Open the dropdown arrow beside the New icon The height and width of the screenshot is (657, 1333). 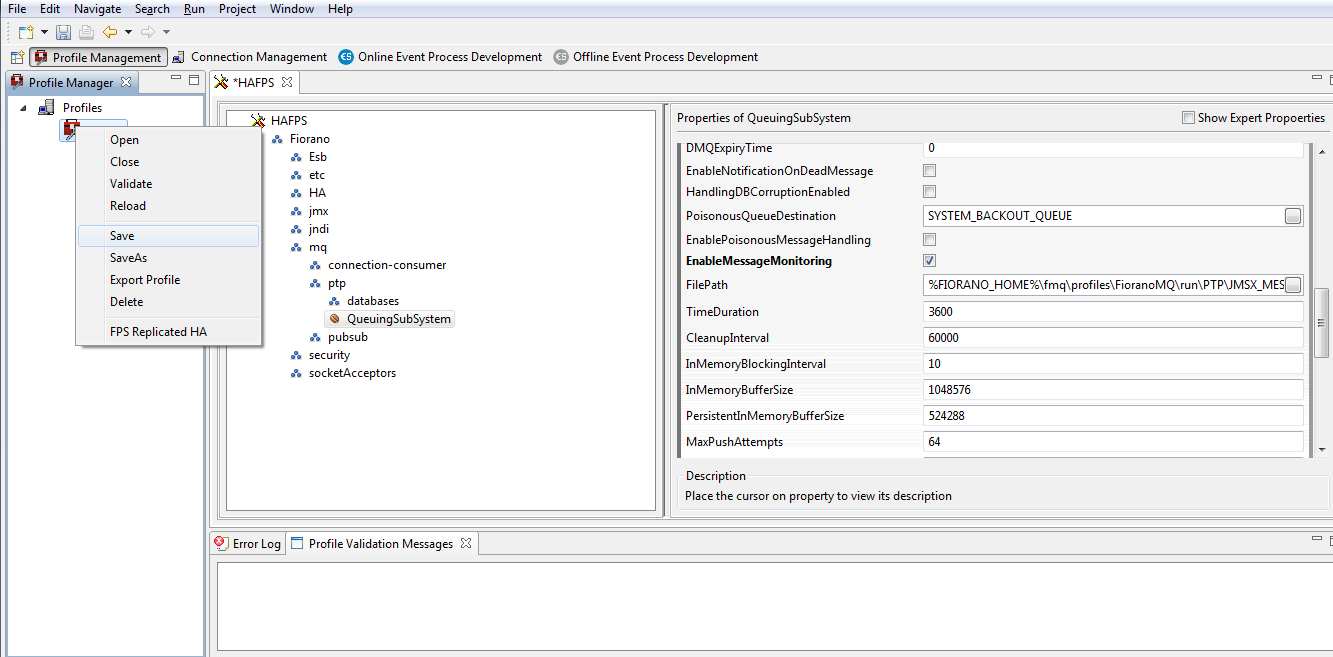coord(44,33)
